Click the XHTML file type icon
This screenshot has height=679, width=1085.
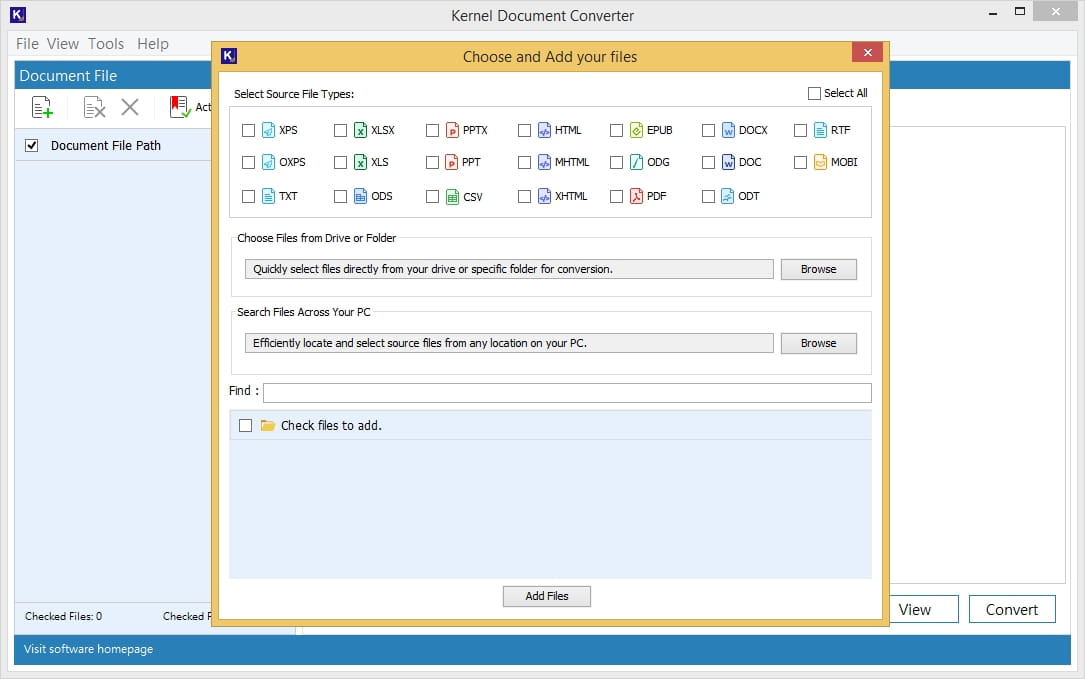coord(545,197)
